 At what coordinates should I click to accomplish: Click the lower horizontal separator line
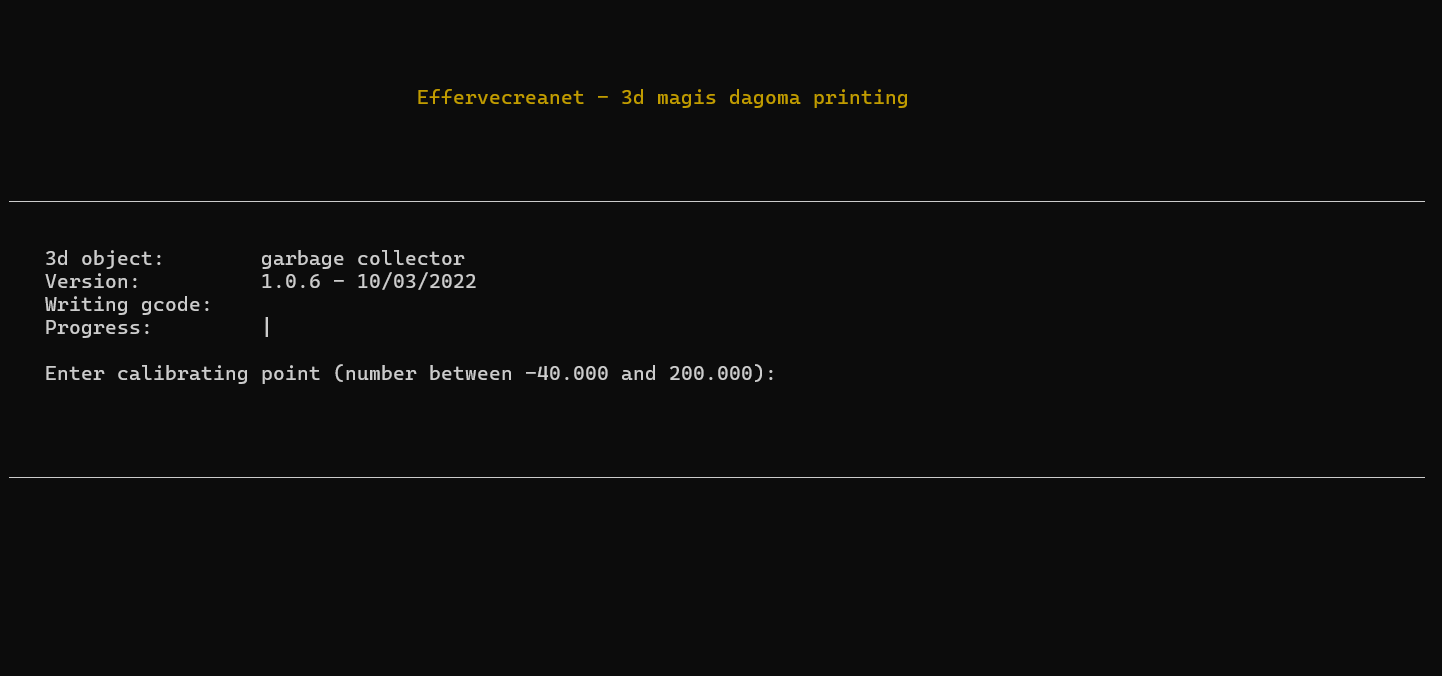pos(717,478)
